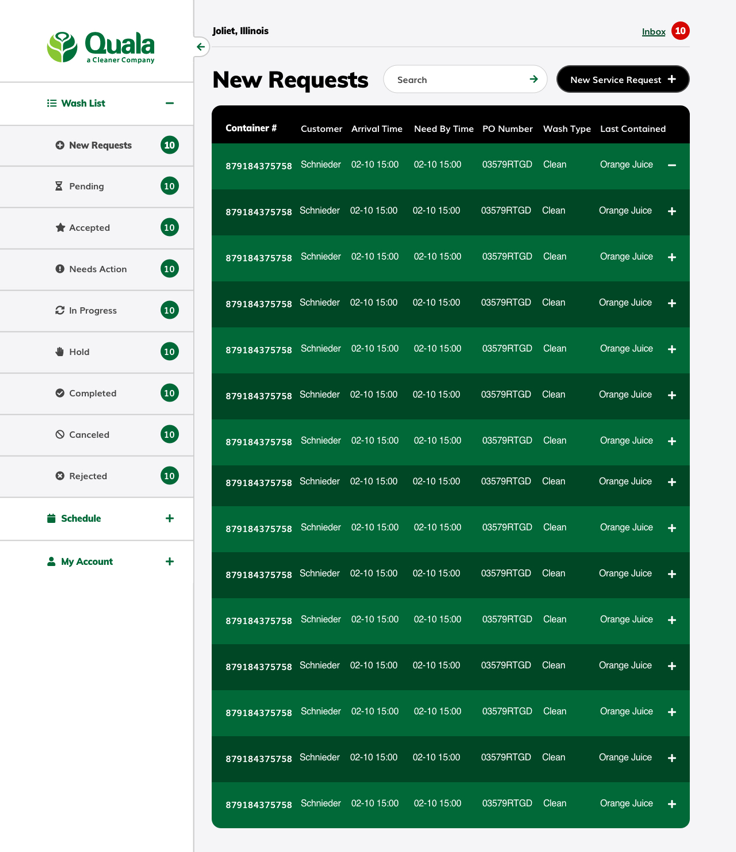The height and width of the screenshot is (852, 736).
Task: Click the red Inbox count badge
Action: pyautogui.click(x=680, y=31)
